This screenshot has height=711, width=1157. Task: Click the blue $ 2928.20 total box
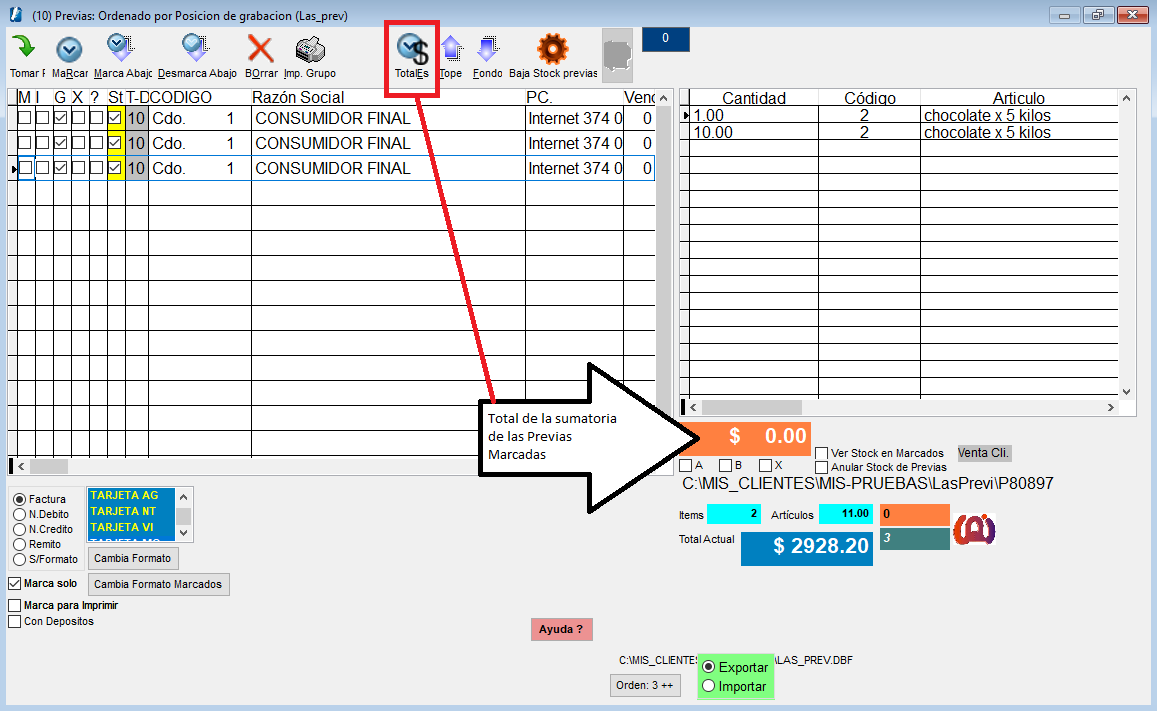[807, 547]
